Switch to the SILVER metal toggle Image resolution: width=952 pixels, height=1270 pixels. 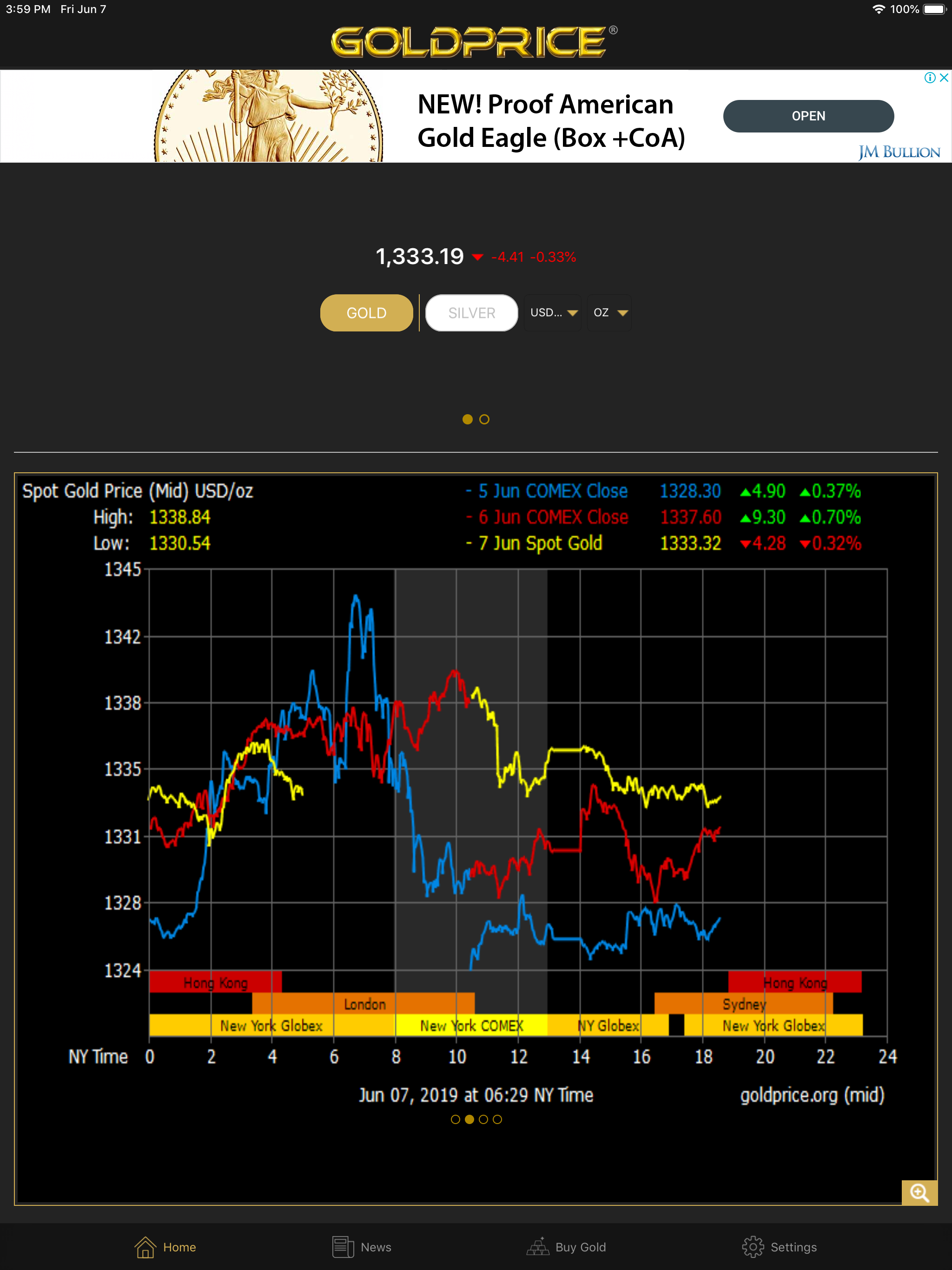(471, 313)
